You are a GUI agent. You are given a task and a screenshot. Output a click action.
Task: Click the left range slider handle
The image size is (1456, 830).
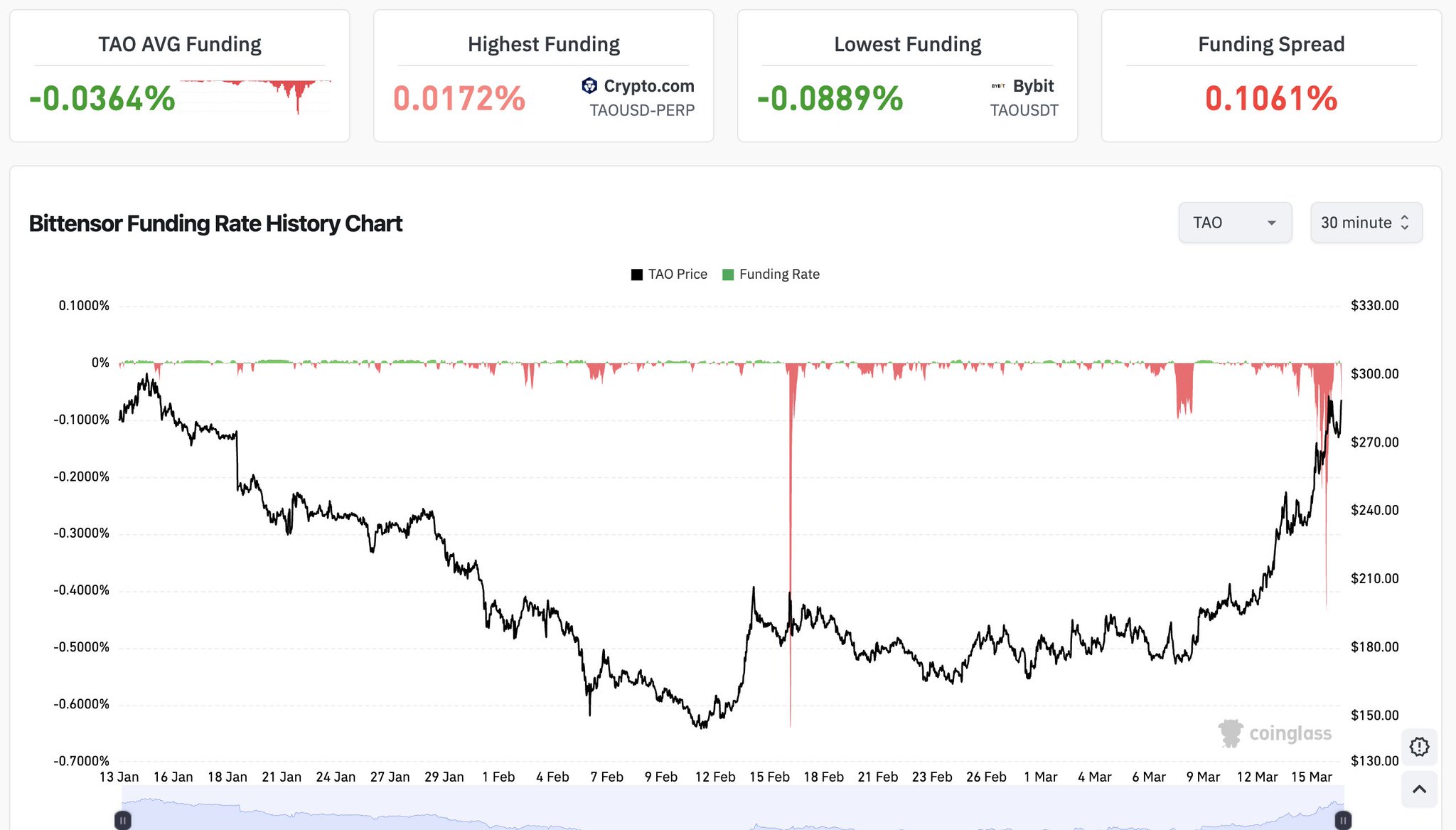click(x=123, y=820)
